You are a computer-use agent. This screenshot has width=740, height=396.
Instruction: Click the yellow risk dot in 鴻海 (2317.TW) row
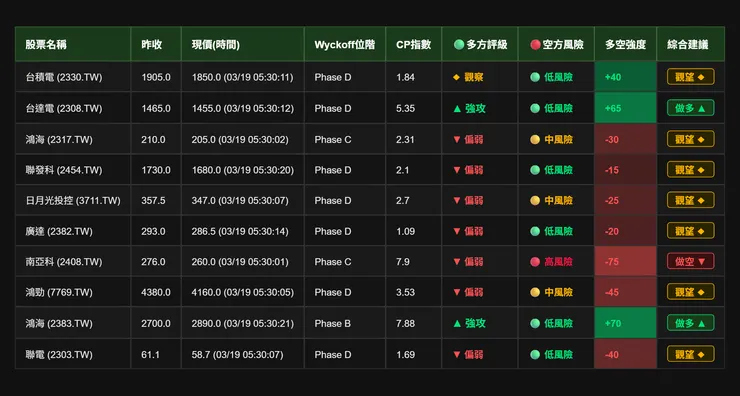point(535,140)
